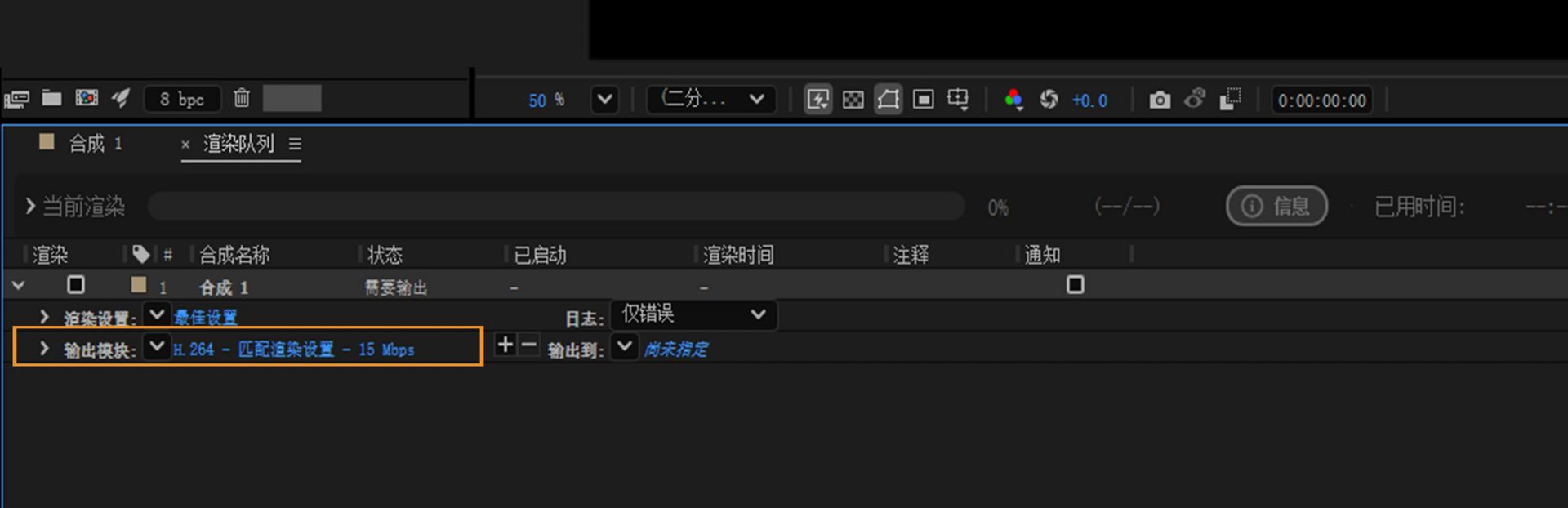Click the 渲染 column header
Viewport: 1568px width, 508px height.
point(50,255)
